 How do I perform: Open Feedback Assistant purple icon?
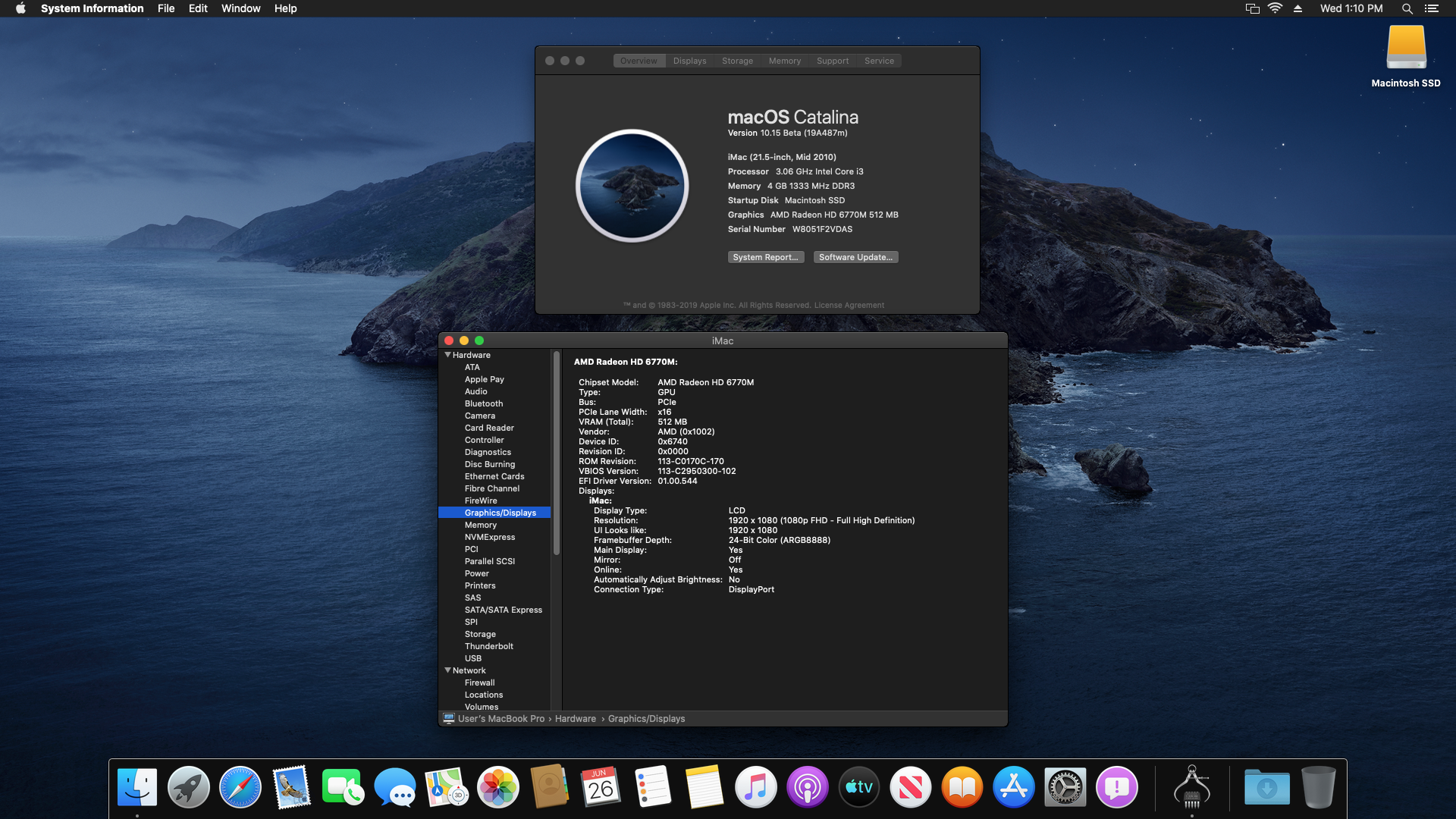pyautogui.click(x=1116, y=787)
